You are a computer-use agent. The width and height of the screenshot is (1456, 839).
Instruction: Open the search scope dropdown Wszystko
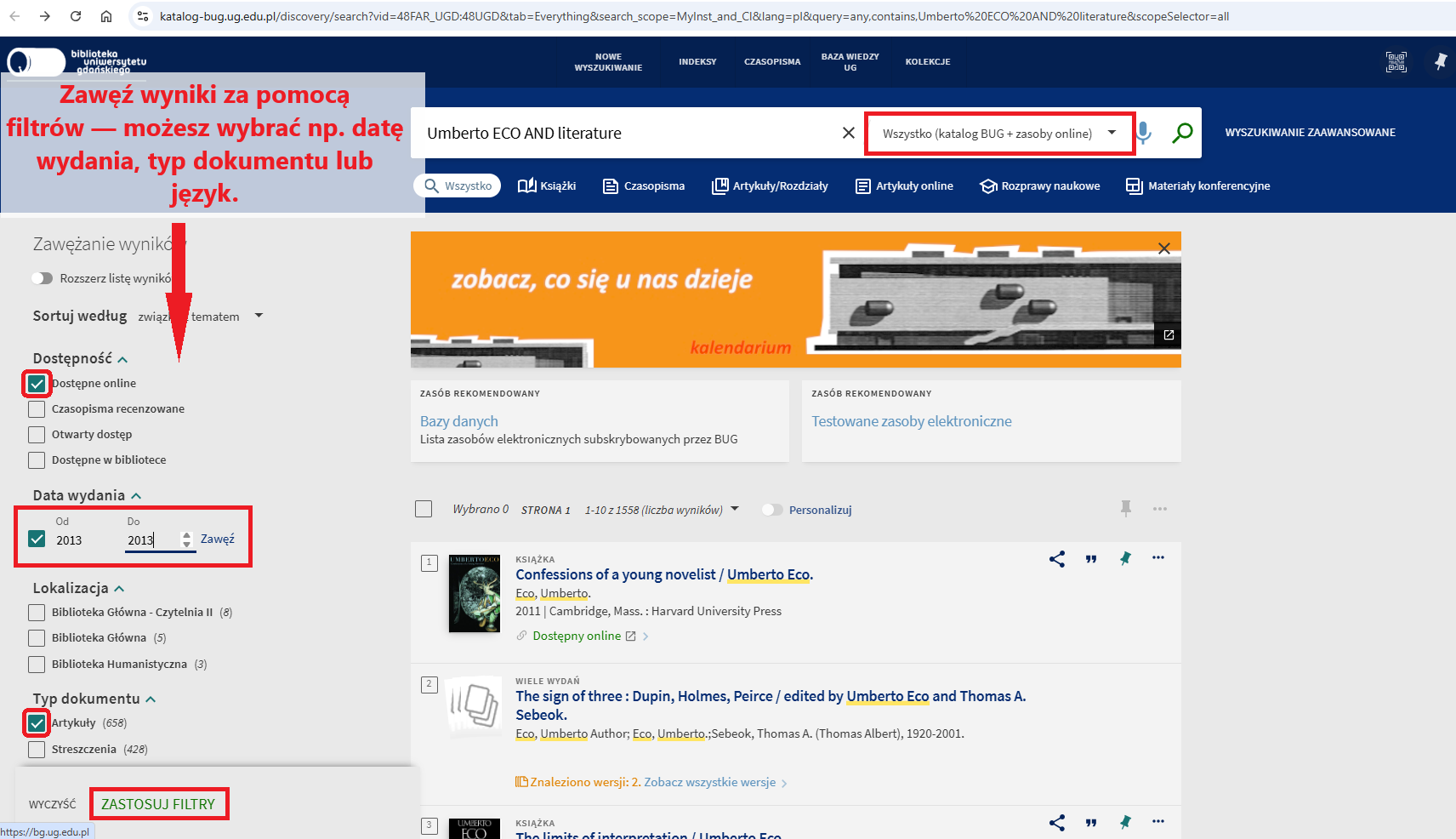click(x=998, y=134)
